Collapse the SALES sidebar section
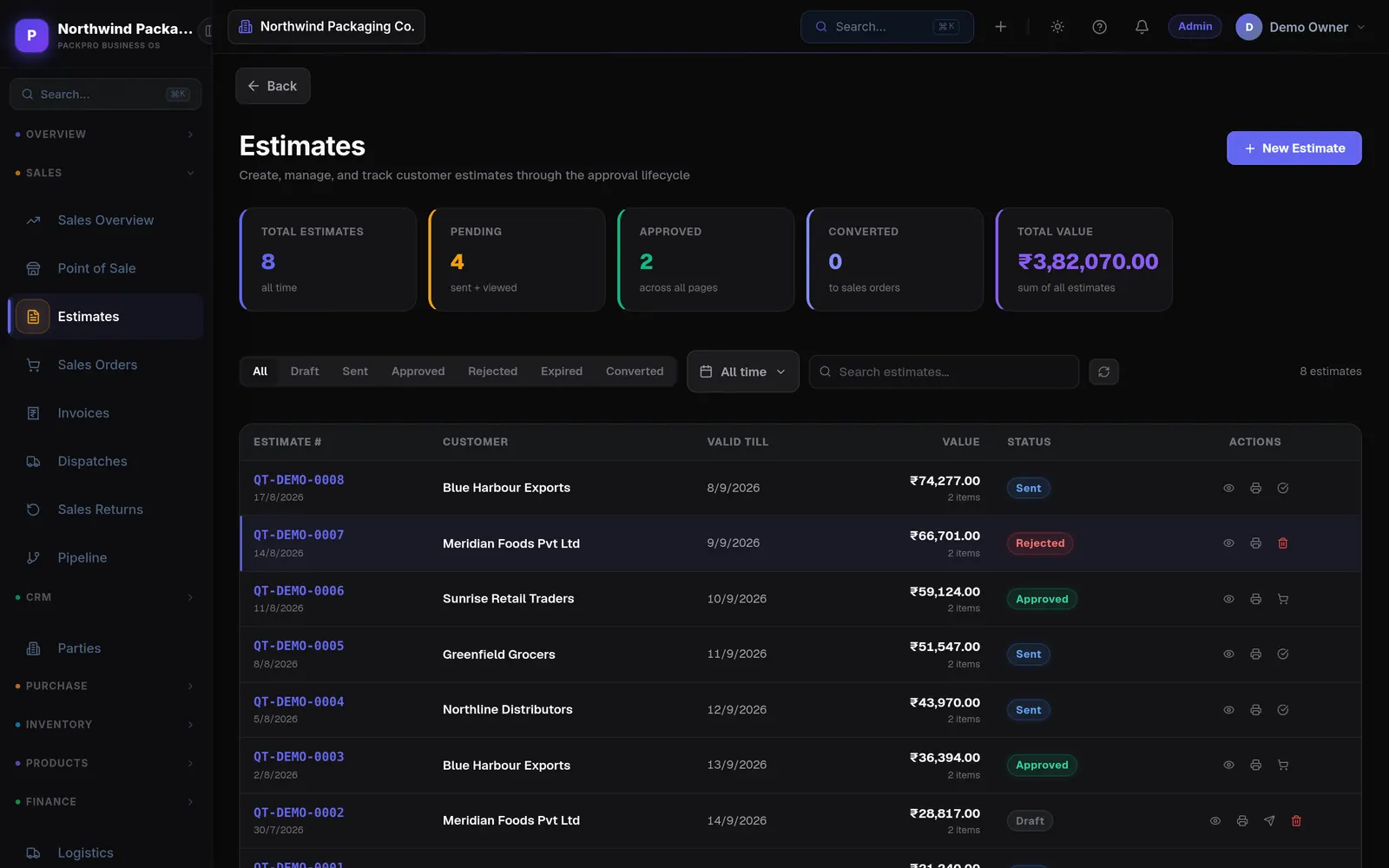This screenshot has width=1389, height=868. point(106,173)
